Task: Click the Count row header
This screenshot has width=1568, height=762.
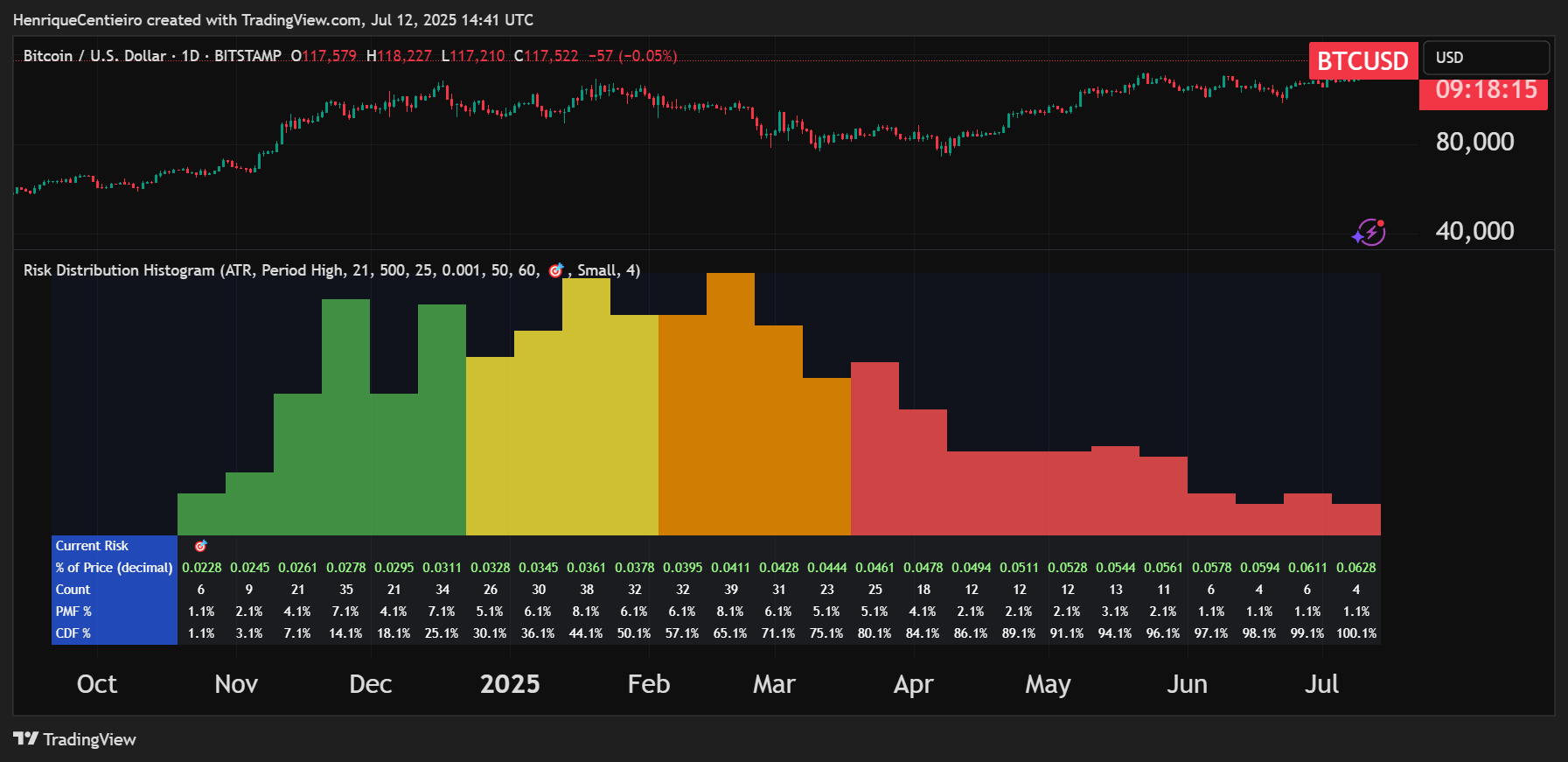Action: click(115, 590)
